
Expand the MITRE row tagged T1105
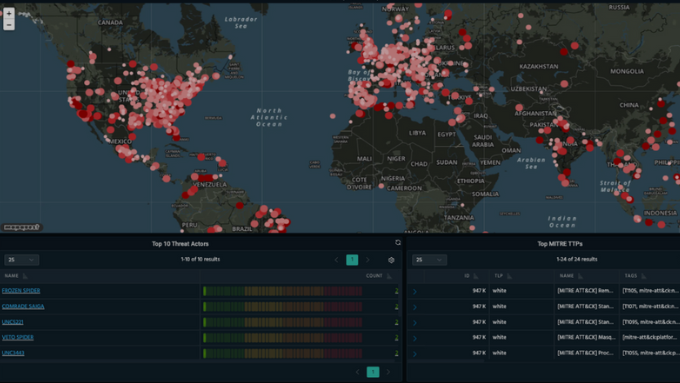click(415, 291)
